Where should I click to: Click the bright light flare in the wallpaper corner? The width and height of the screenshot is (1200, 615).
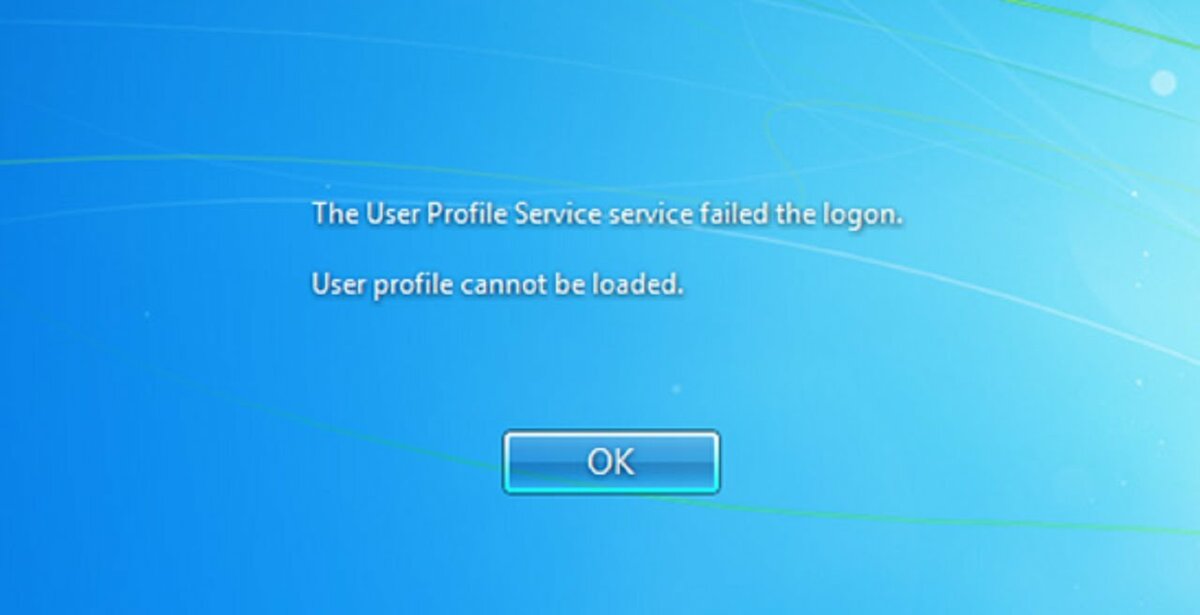point(1163,82)
